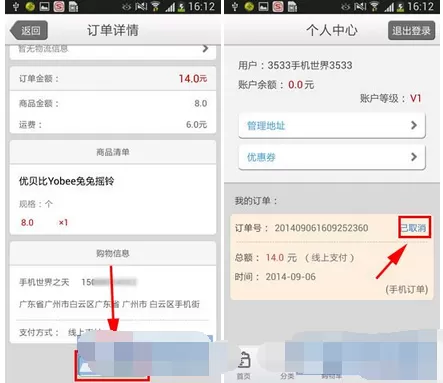Screen dimensions: 443x383
Task: Tap the mute status icon in 个人中心 screen
Action: [x=360, y=7]
